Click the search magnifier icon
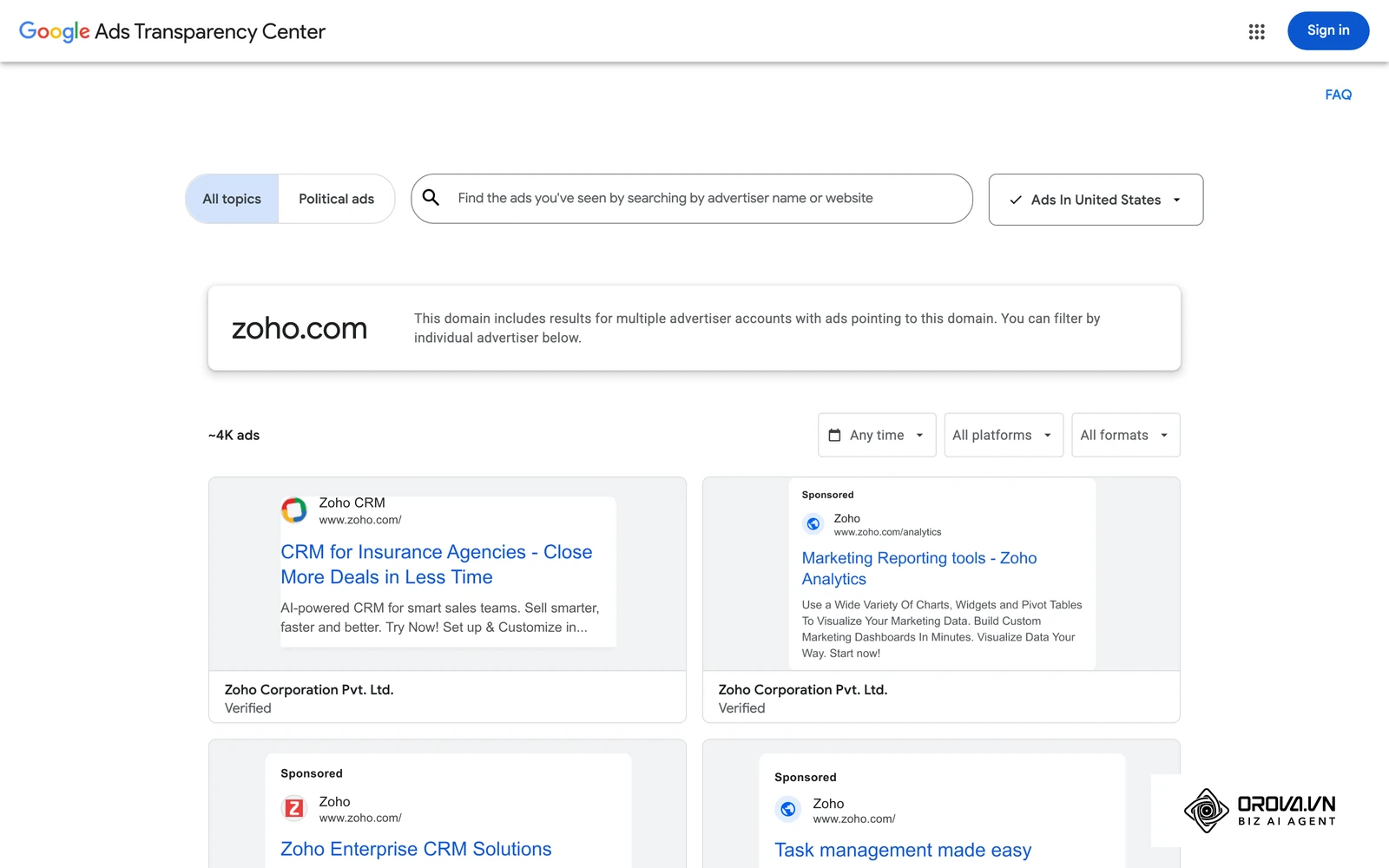The height and width of the screenshot is (868, 1389). pos(431,198)
